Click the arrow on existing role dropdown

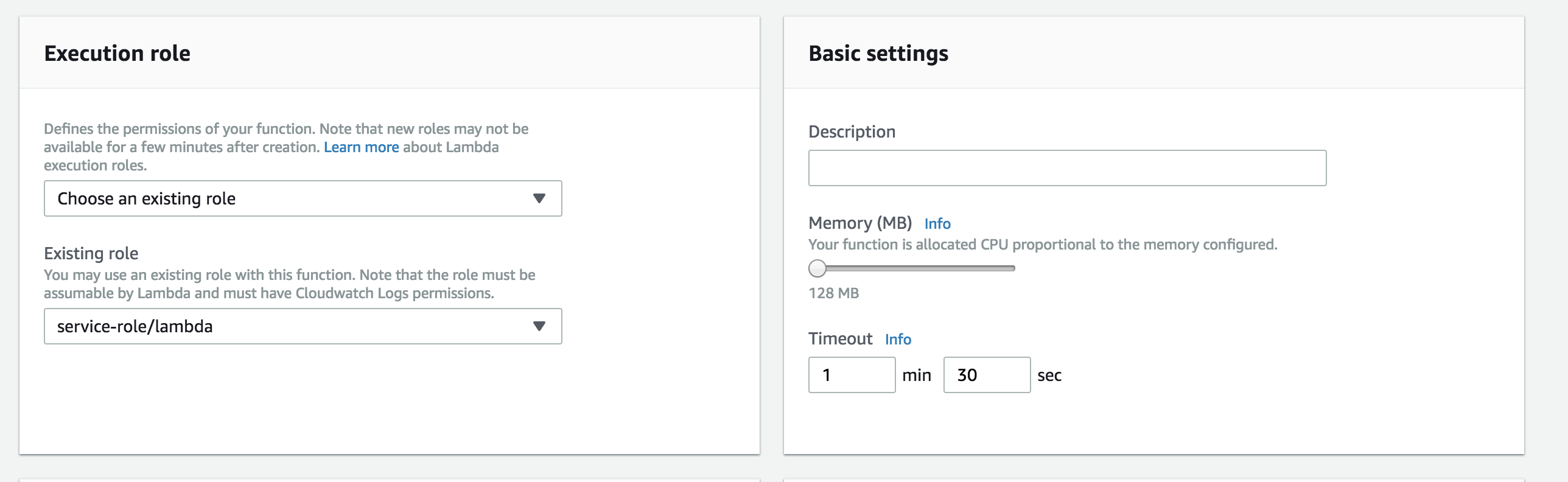(x=539, y=326)
